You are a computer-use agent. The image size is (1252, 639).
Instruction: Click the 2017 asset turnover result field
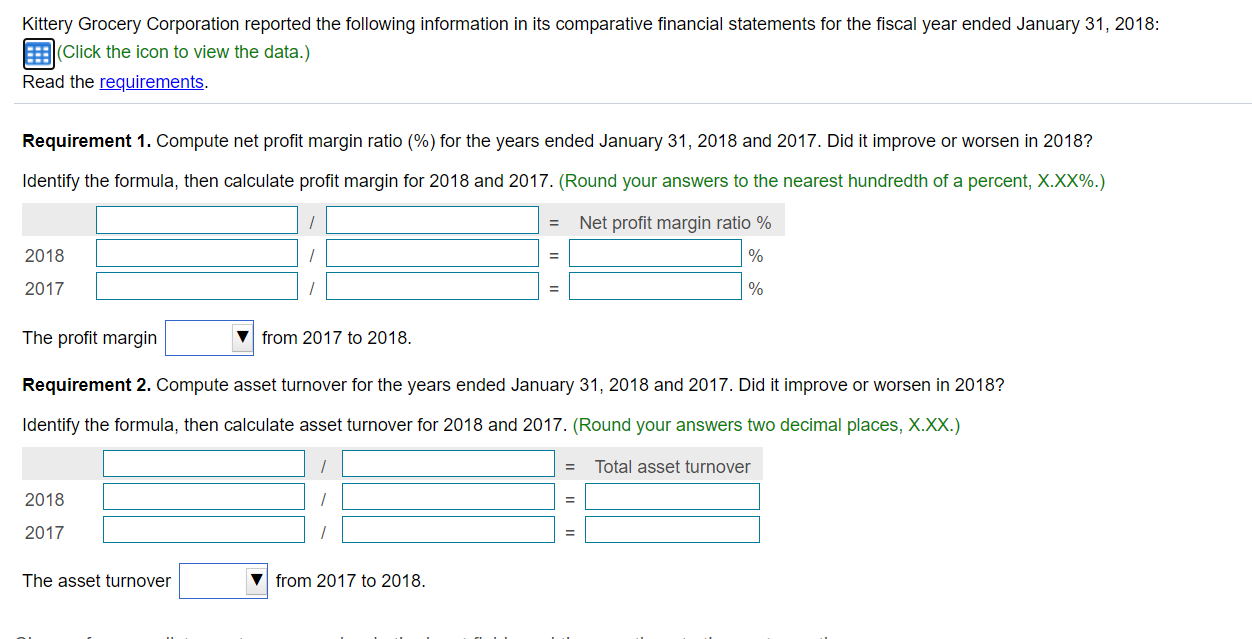pyautogui.click(x=672, y=529)
